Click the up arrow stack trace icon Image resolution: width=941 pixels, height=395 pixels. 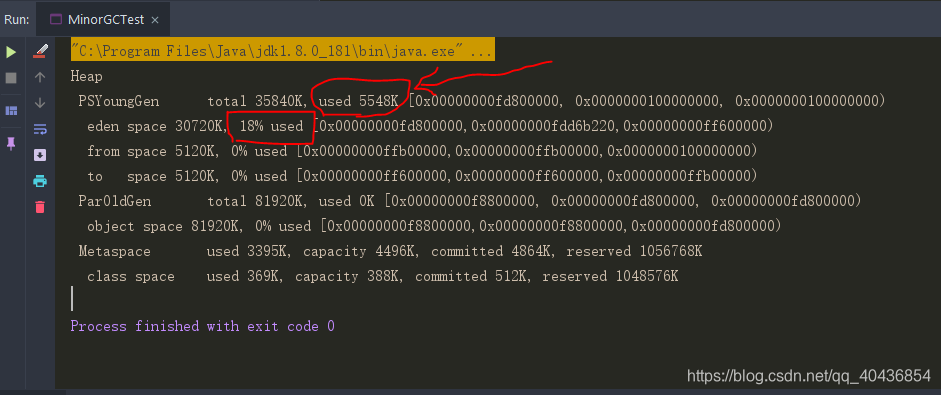(40, 77)
